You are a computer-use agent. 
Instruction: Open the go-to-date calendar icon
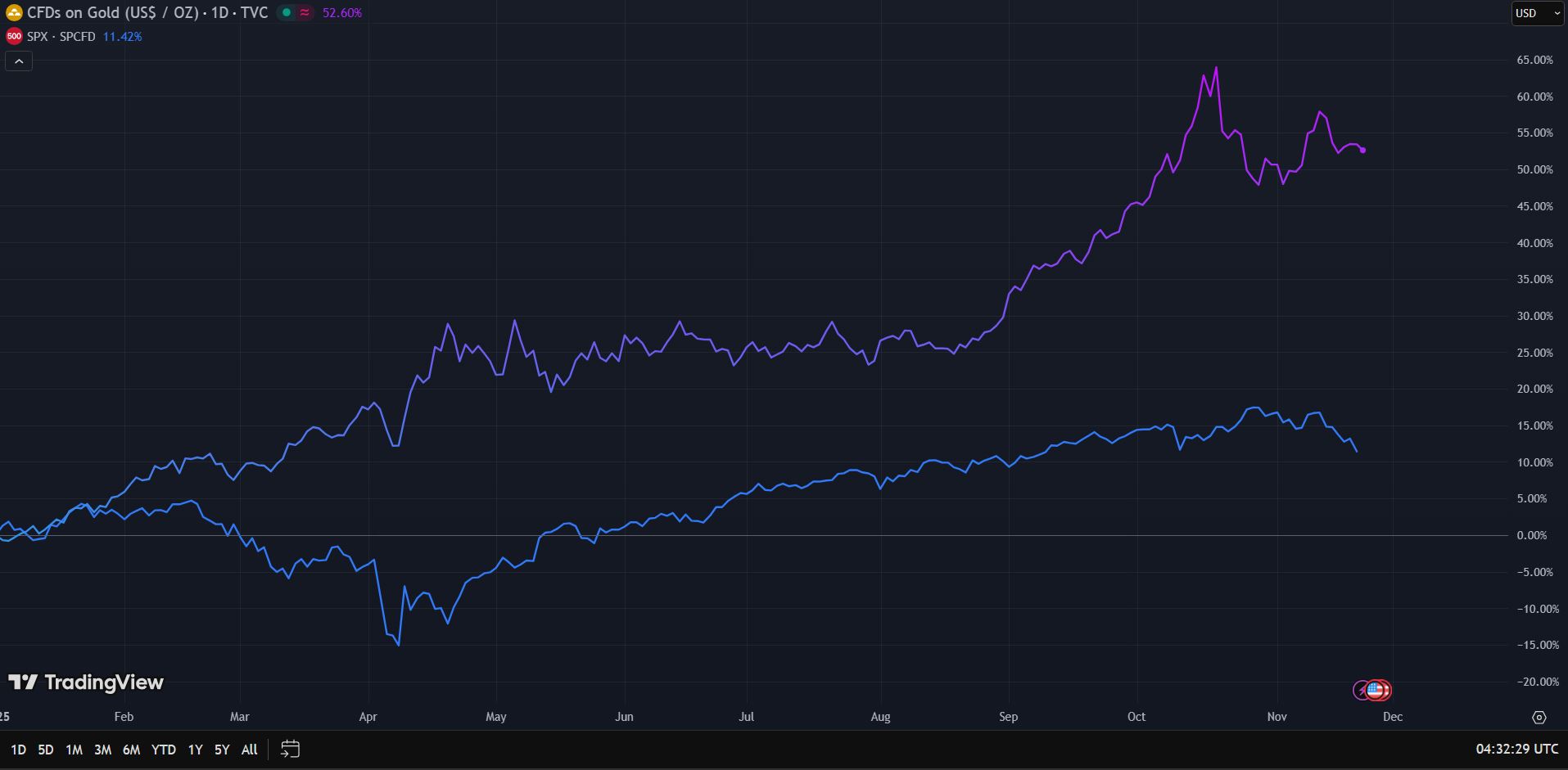pyautogui.click(x=290, y=749)
